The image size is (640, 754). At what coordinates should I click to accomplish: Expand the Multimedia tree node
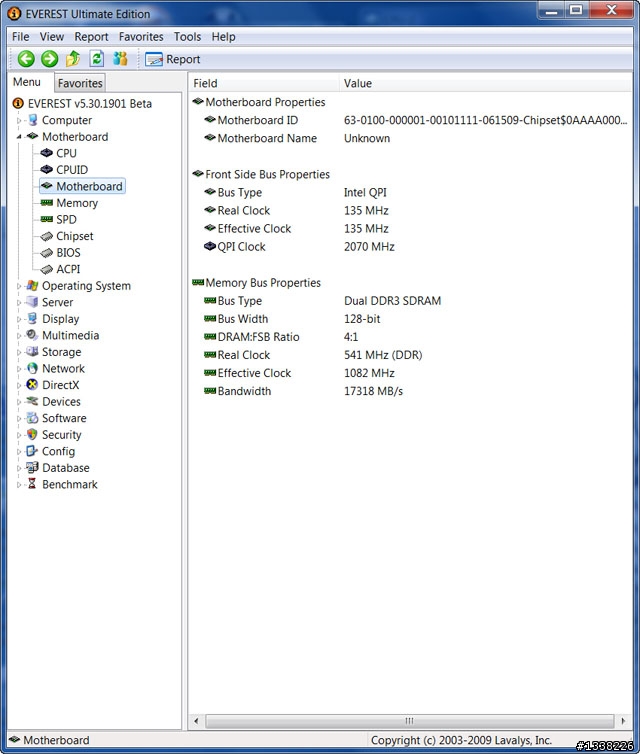pos(19,336)
